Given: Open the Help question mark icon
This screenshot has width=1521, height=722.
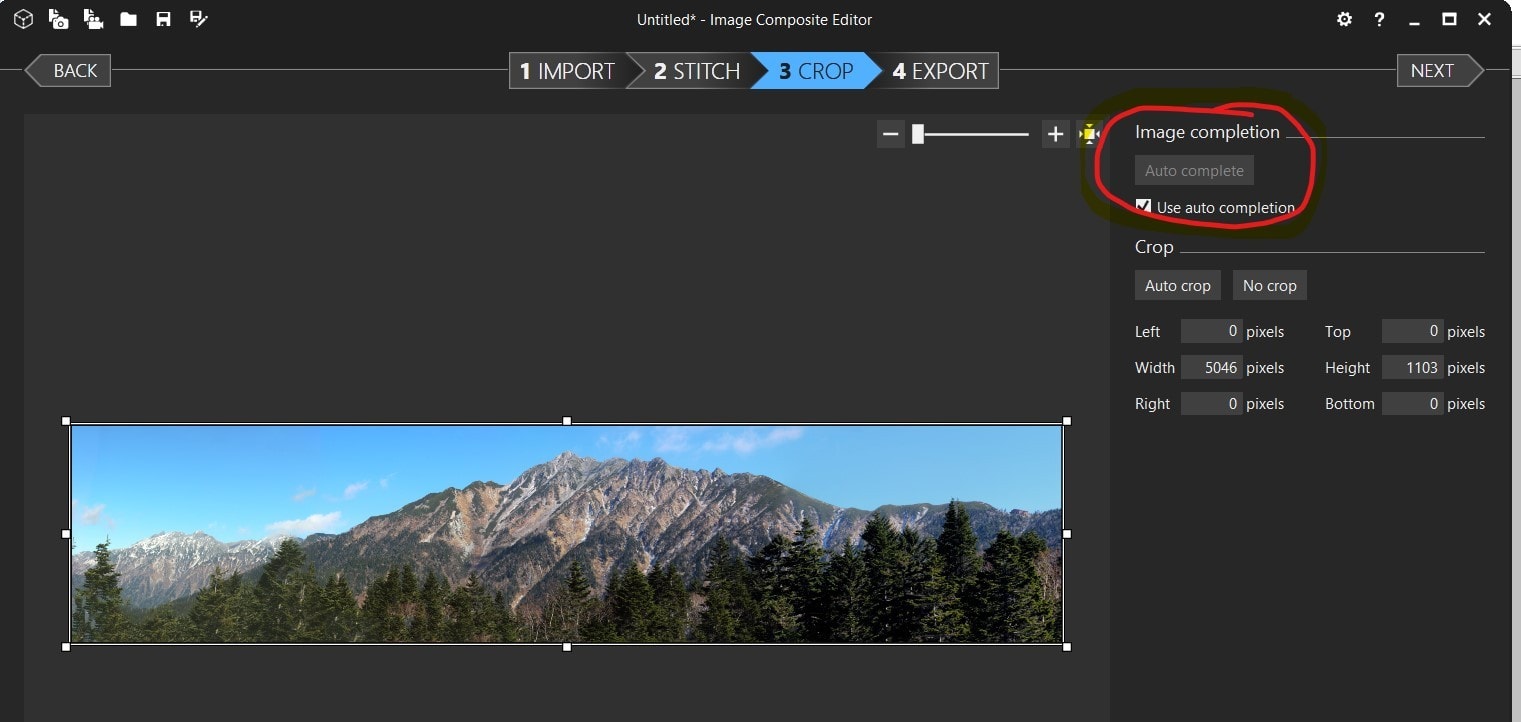Looking at the screenshot, I should click(1380, 19).
